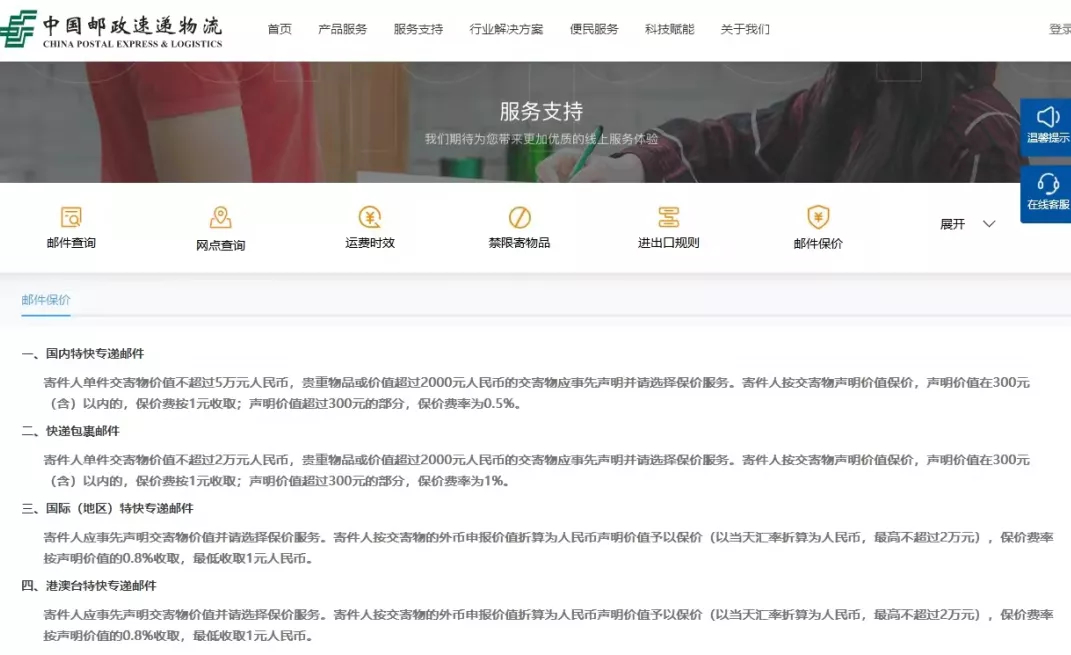Select the 邮件保价 content tab
The height and width of the screenshot is (655, 1071).
coord(46,300)
